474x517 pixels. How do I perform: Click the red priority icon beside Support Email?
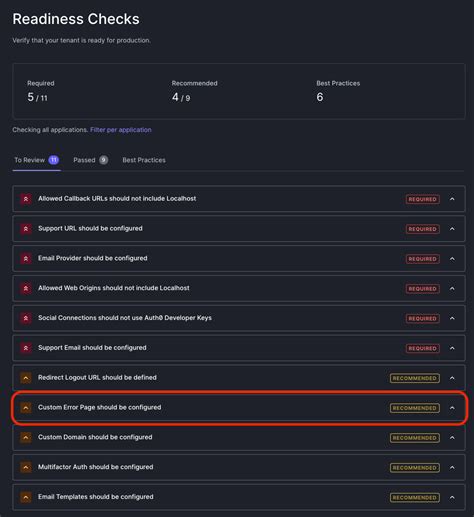26,348
